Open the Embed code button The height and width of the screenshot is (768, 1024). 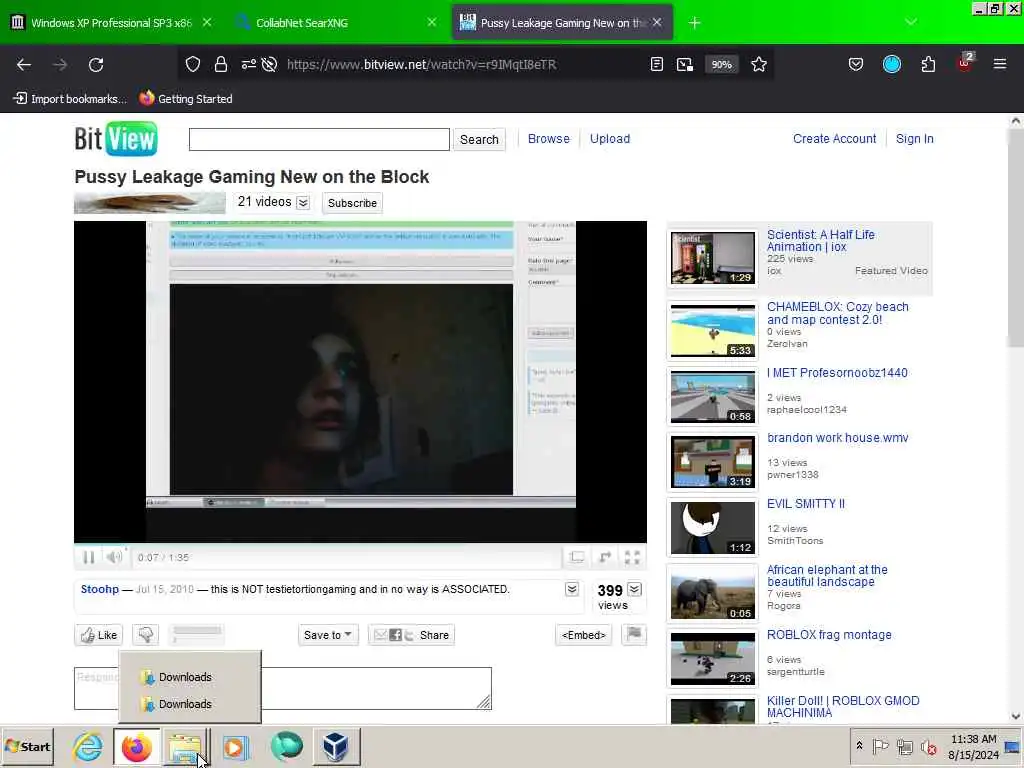[584, 635]
